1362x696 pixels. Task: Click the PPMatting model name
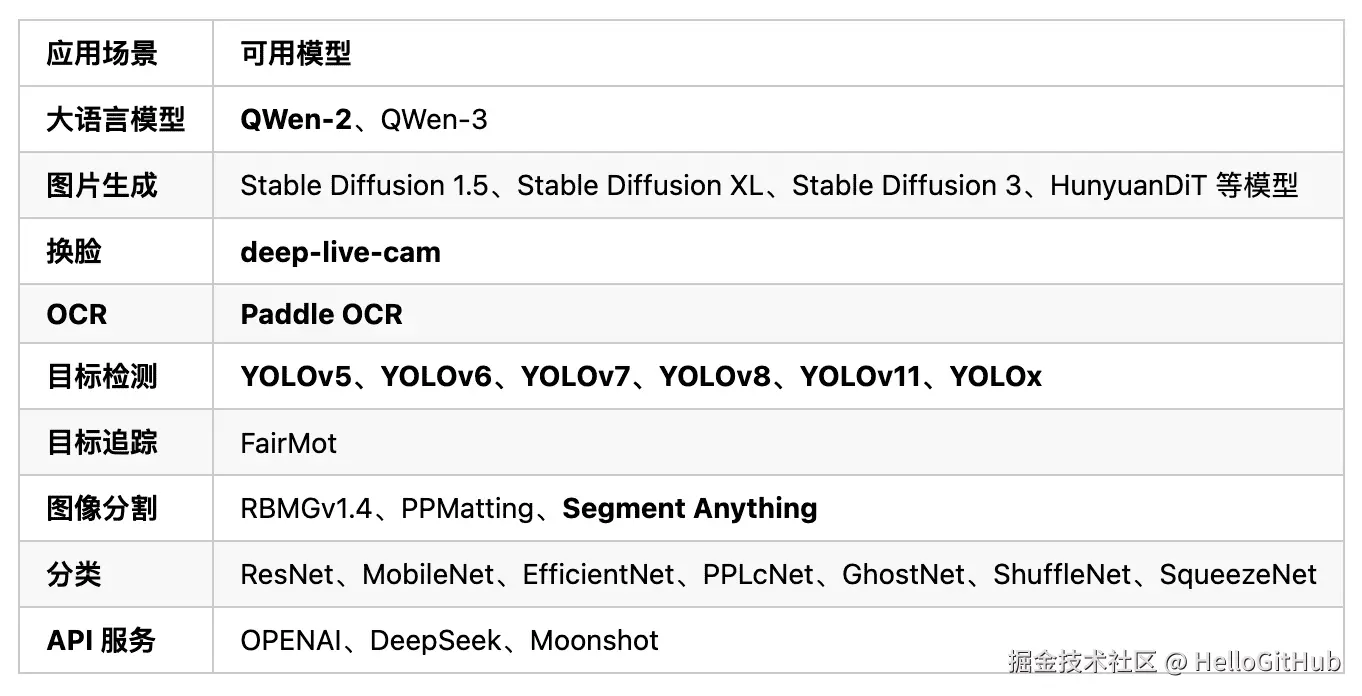(x=467, y=509)
